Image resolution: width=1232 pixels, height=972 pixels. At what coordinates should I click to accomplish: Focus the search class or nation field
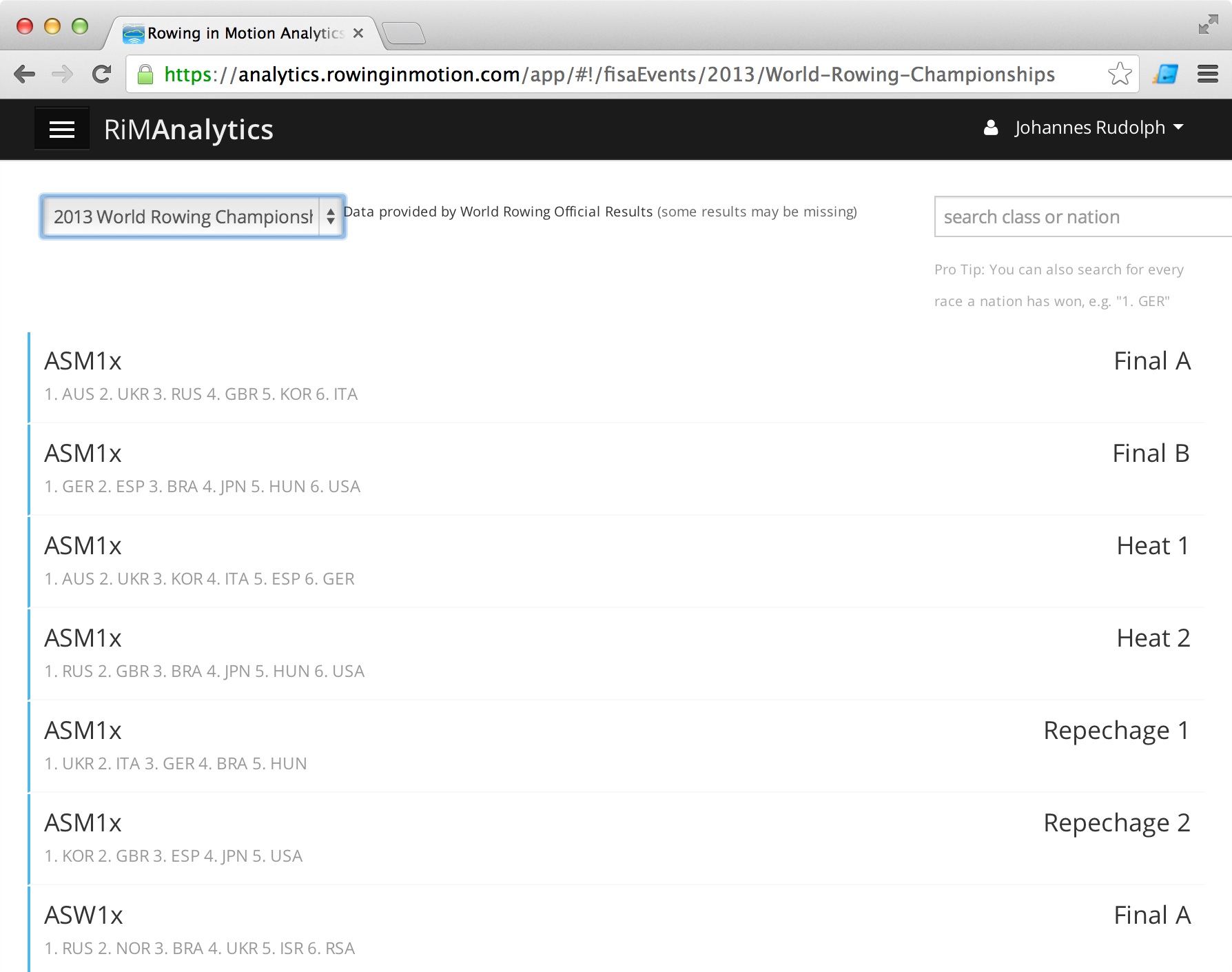click(x=1083, y=216)
